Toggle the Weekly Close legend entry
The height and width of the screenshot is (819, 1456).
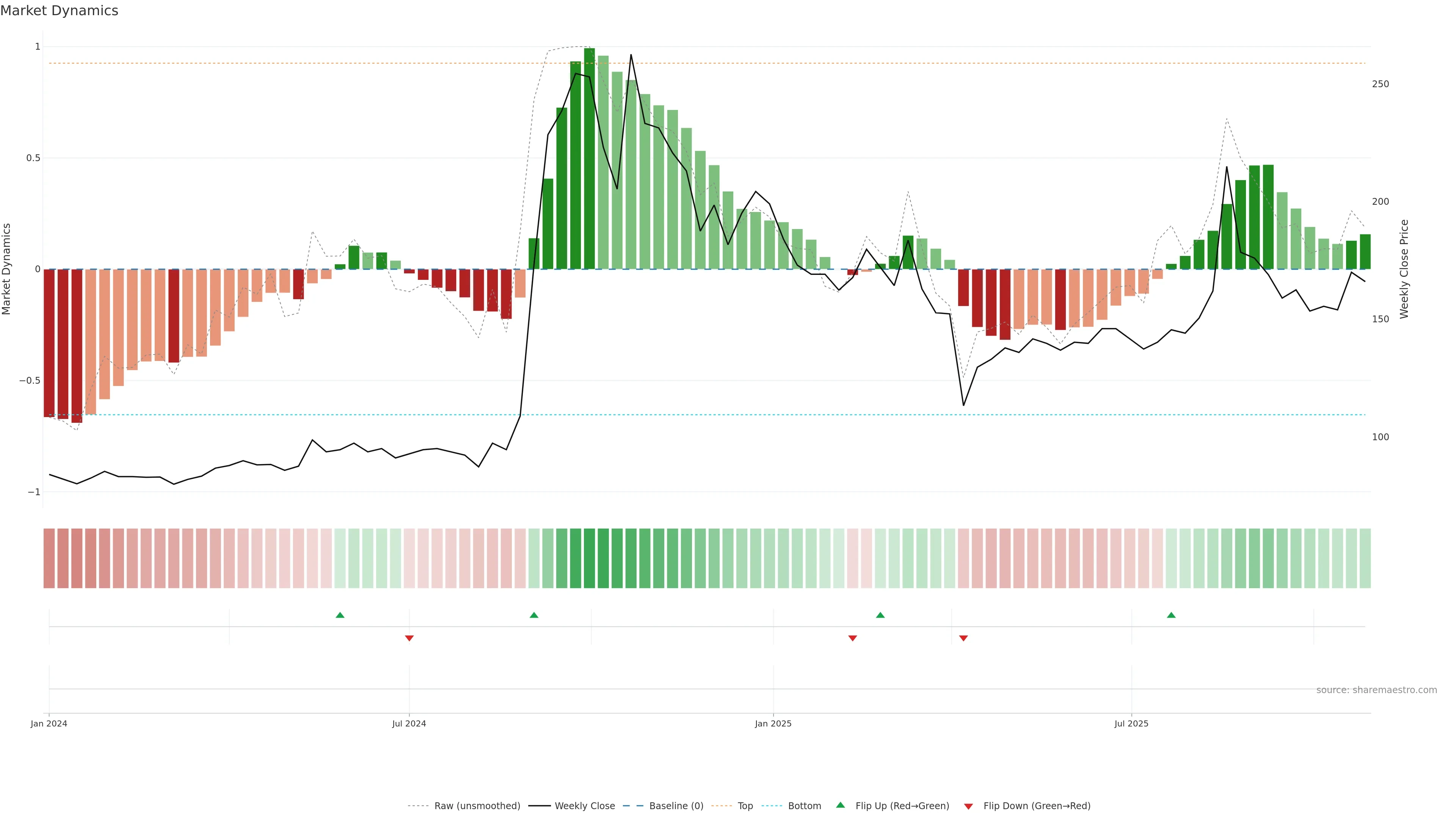click(x=584, y=806)
